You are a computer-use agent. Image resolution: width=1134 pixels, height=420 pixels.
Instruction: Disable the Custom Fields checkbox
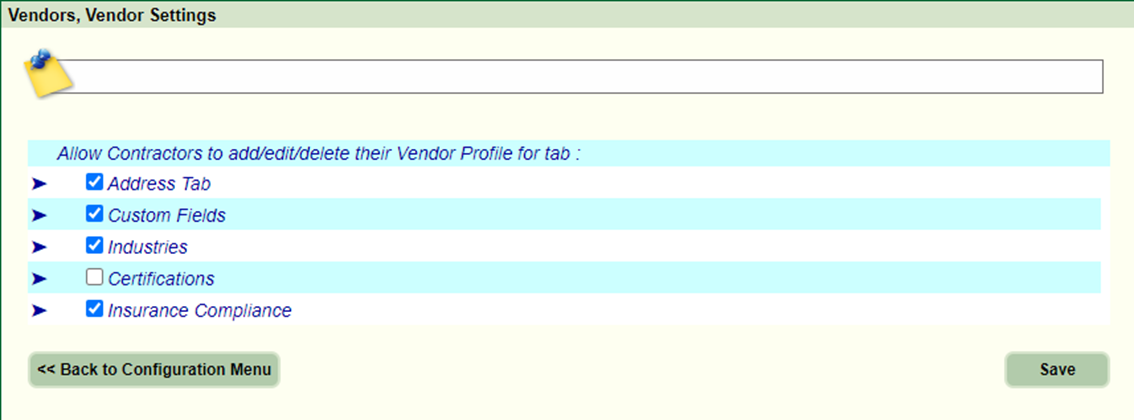[95, 214]
